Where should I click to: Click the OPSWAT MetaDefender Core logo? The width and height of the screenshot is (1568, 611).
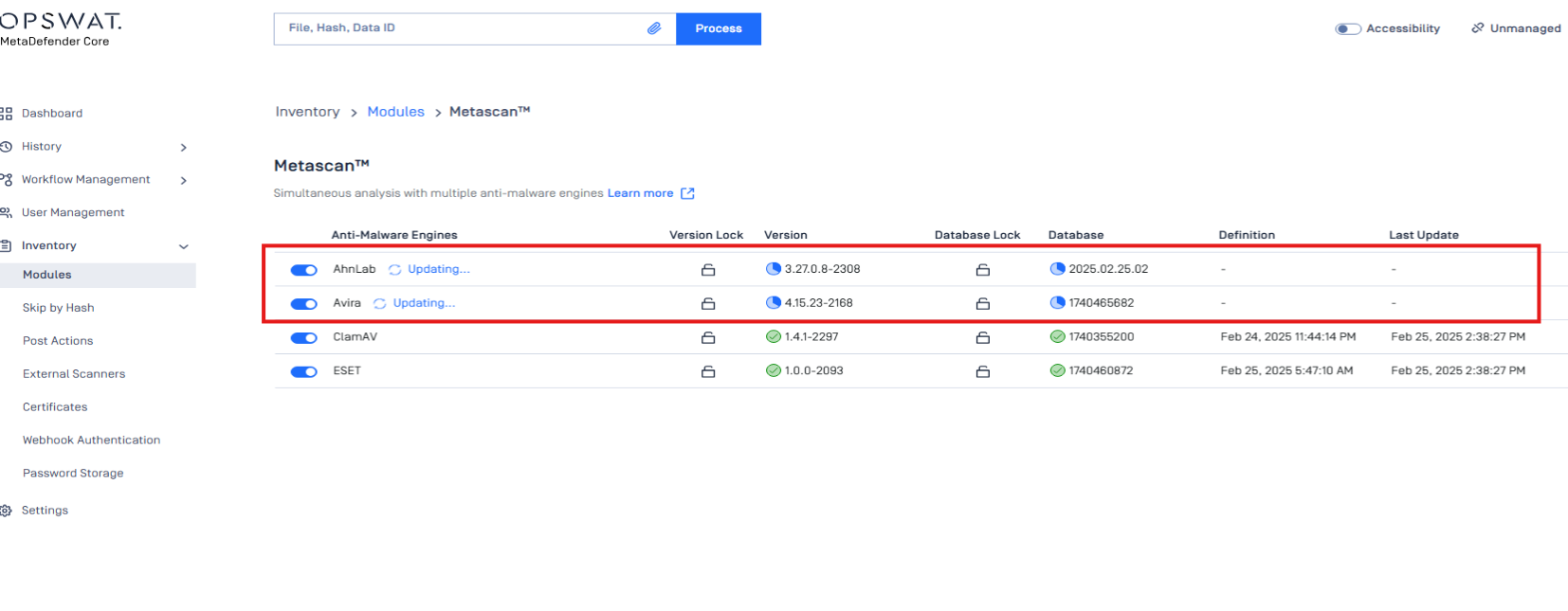tap(61, 28)
